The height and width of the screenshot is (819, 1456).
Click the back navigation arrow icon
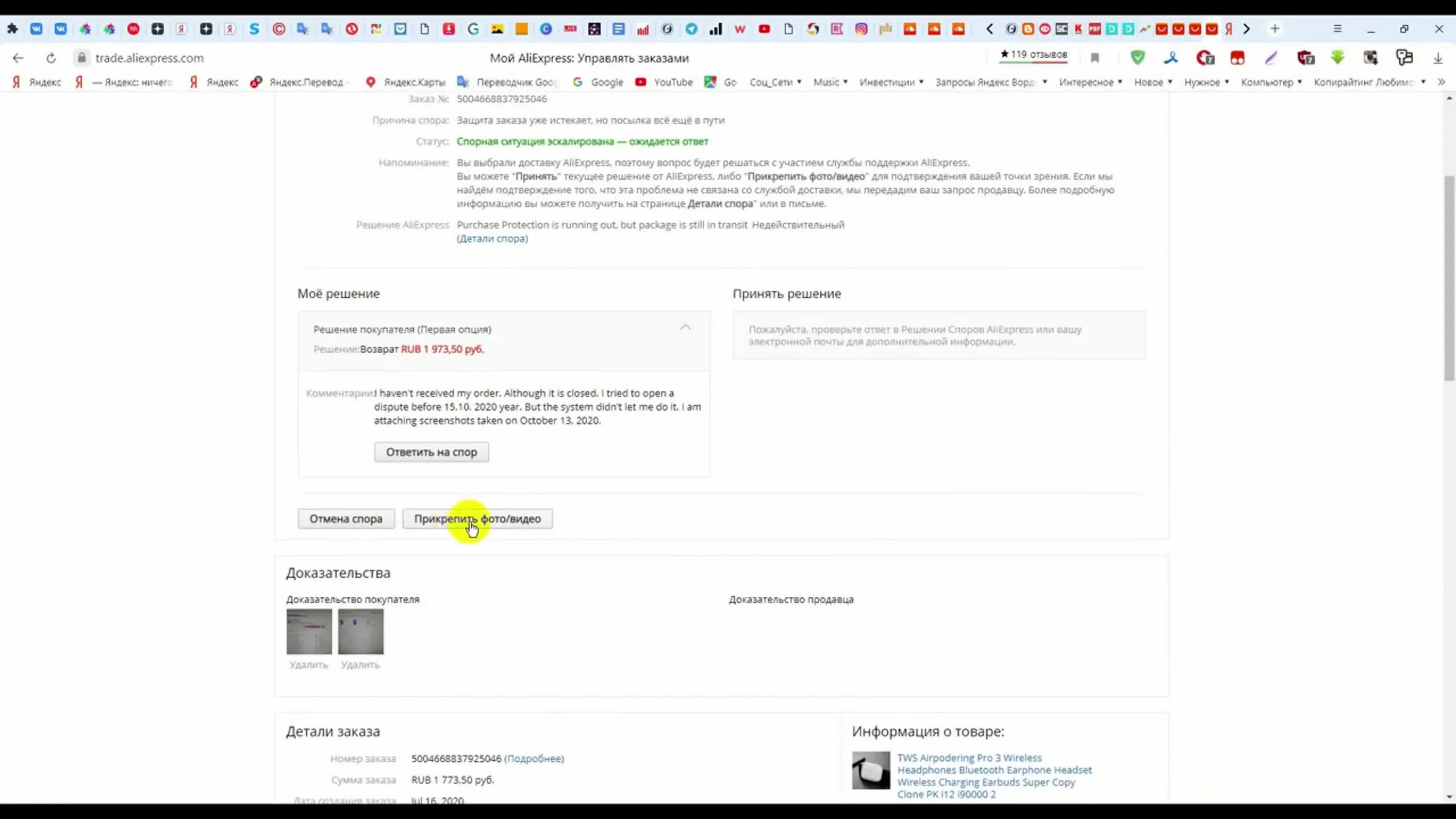coord(17,57)
